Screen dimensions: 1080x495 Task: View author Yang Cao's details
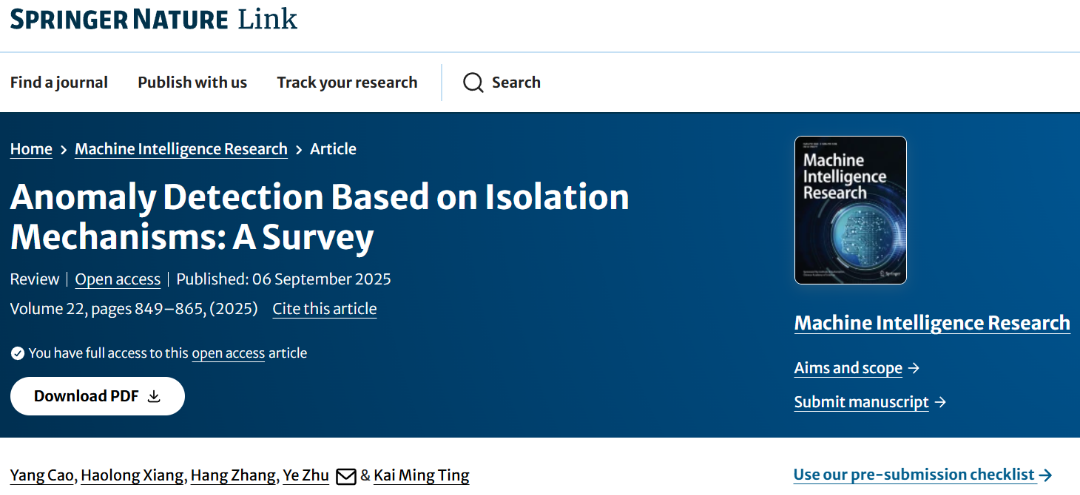click(41, 476)
